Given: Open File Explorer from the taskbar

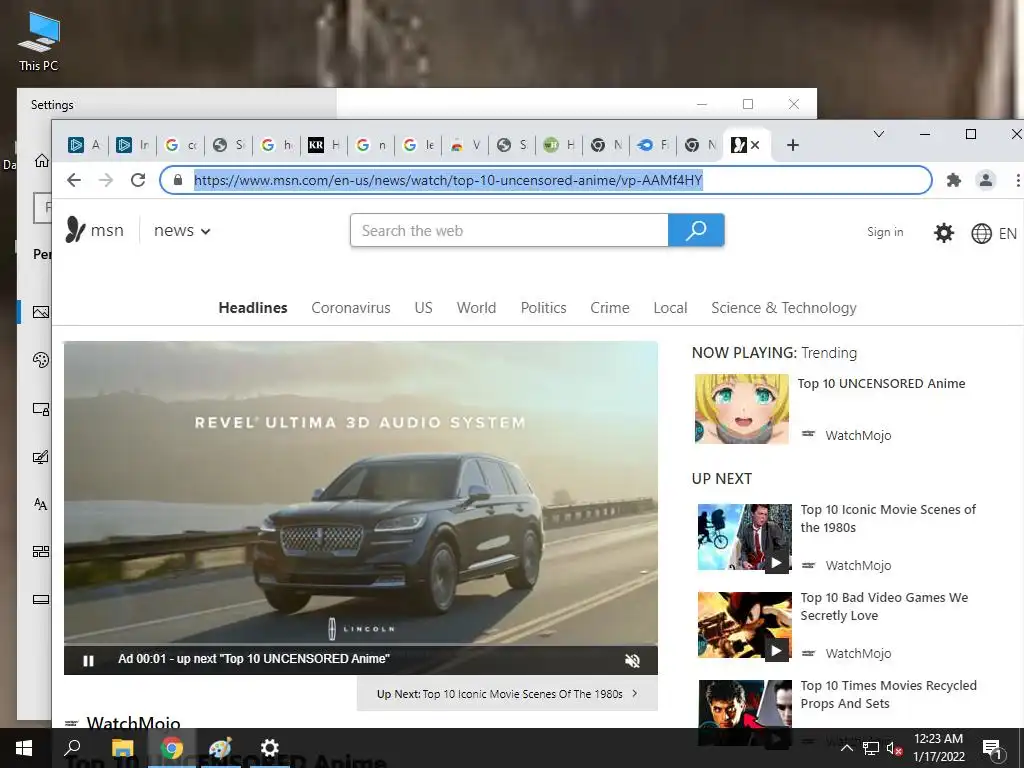Looking at the screenshot, I should 122,748.
